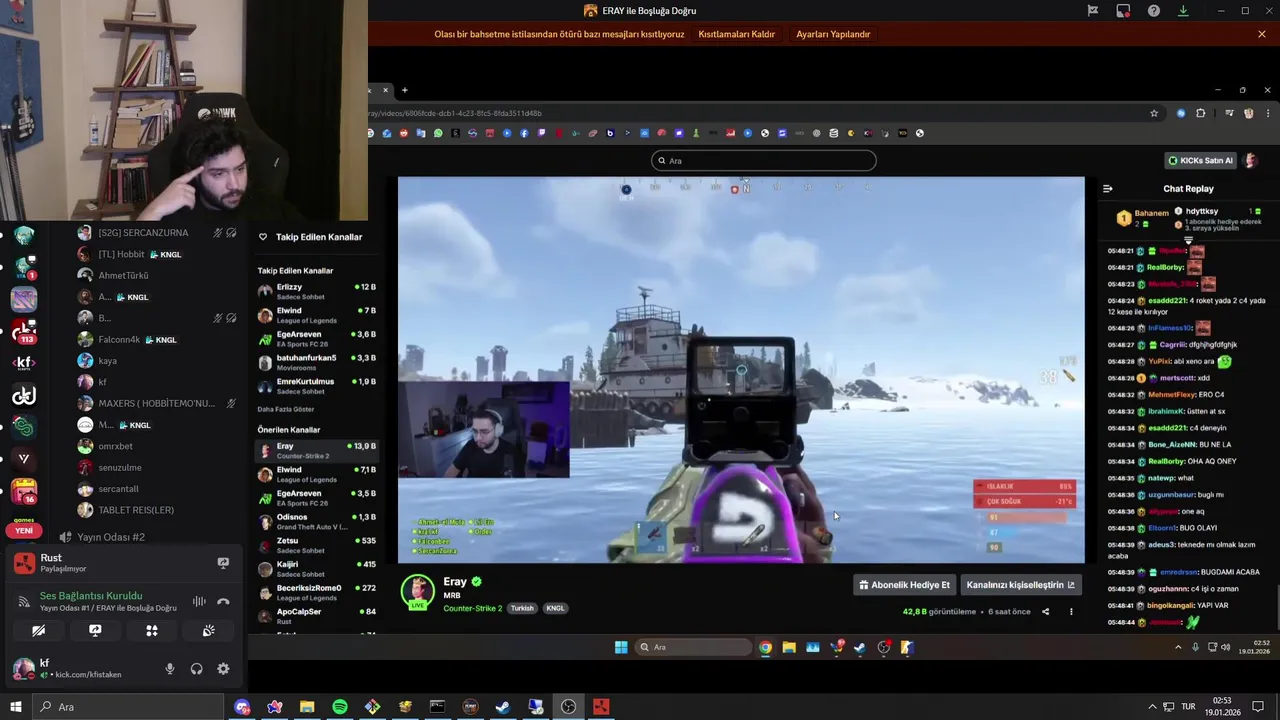This screenshot has height=720, width=1280.
Task: Open the server icon with badge 113
Action: click(x=24, y=331)
